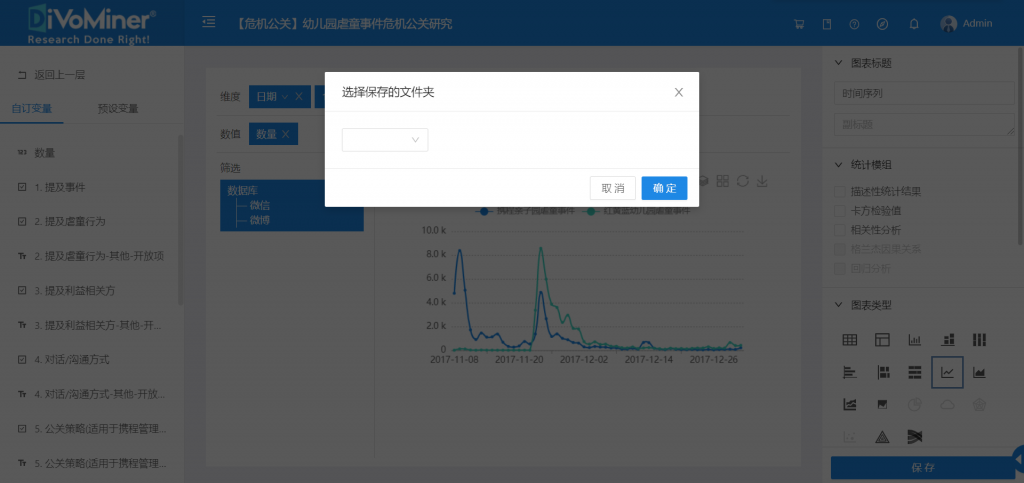Click the compass navigation icon

[882, 23]
